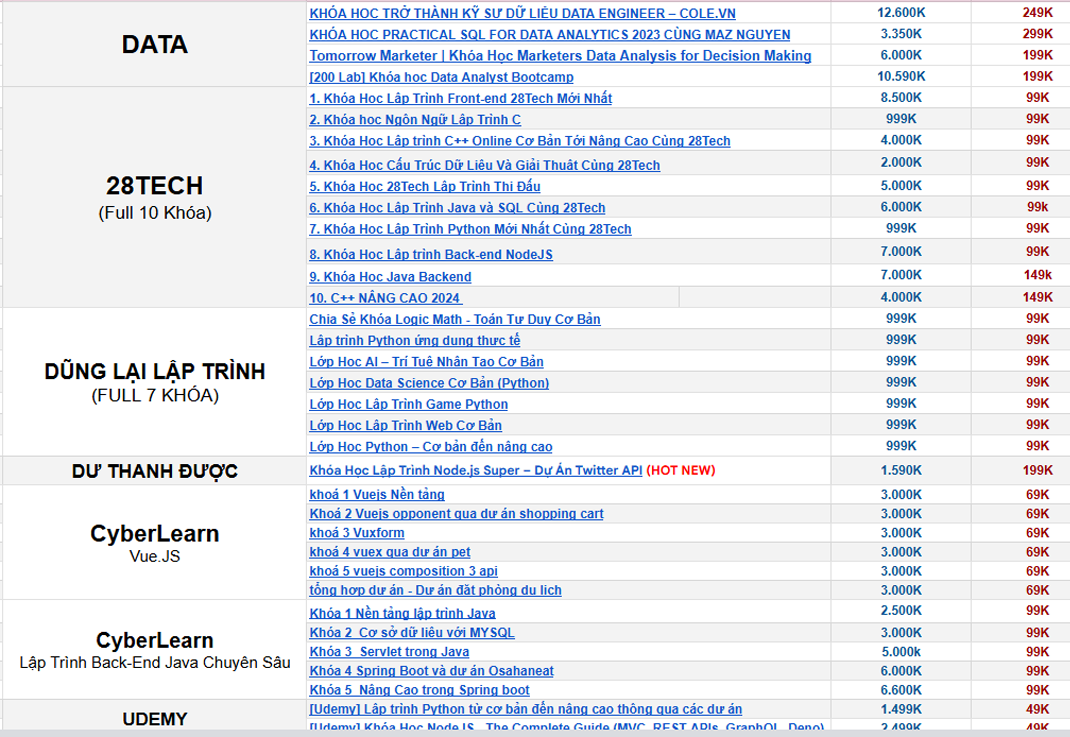This screenshot has width=1070, height=737.
Task: Follow the Node.js Super Twitter API course link
Action: click(x=476, y=470)
